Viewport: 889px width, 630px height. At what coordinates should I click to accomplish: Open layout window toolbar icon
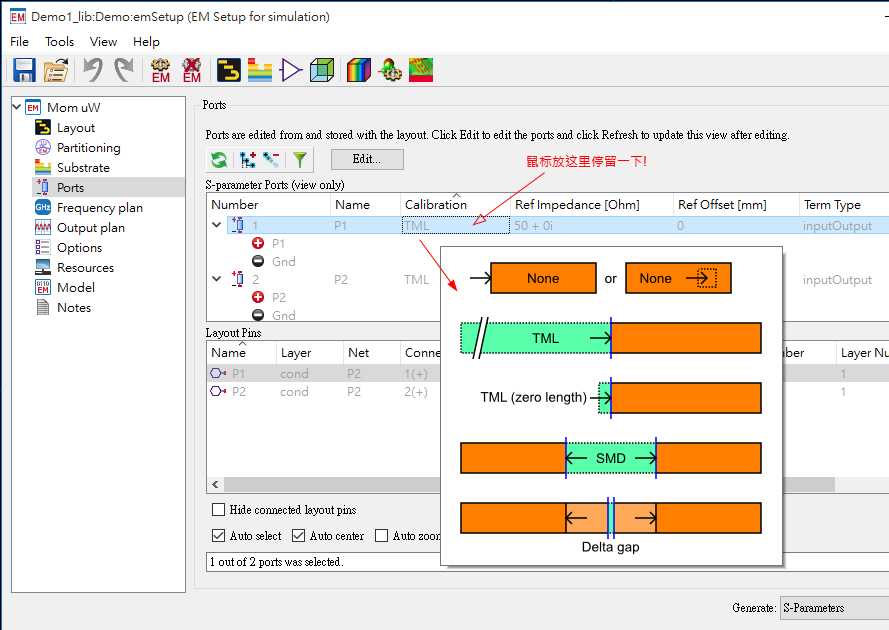tap(229, 70)
